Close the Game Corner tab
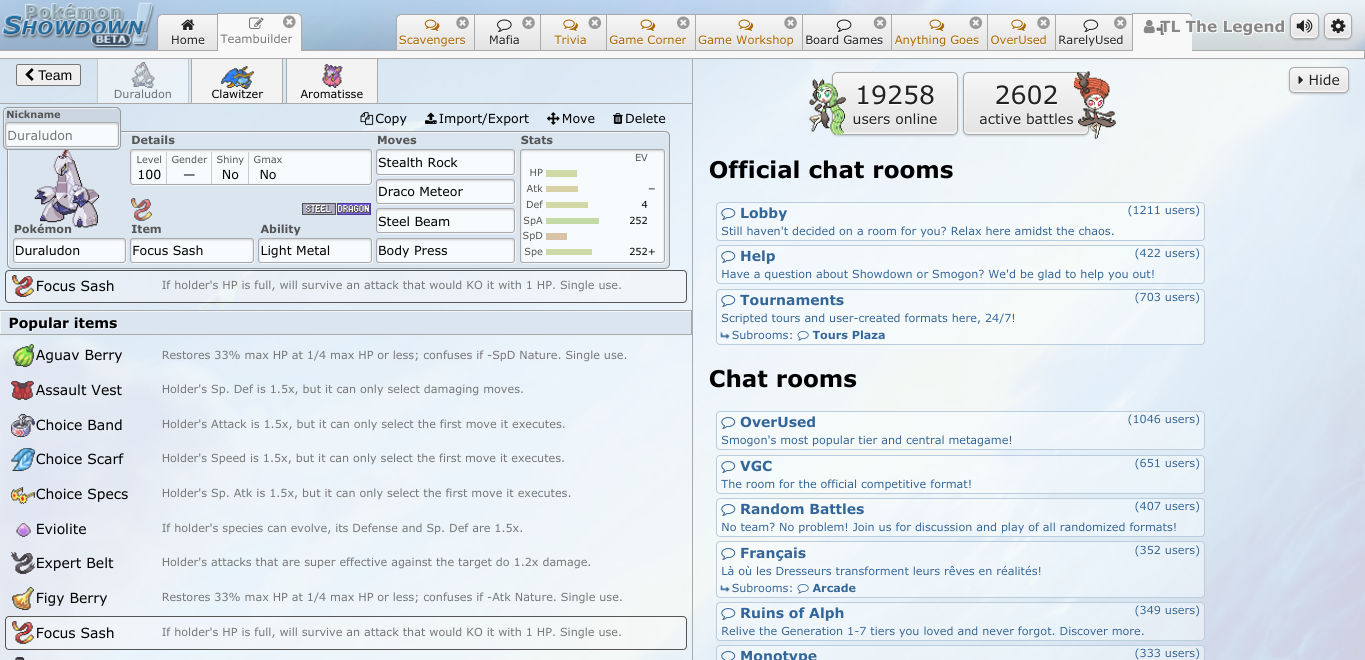 click(x=682, y=22)
